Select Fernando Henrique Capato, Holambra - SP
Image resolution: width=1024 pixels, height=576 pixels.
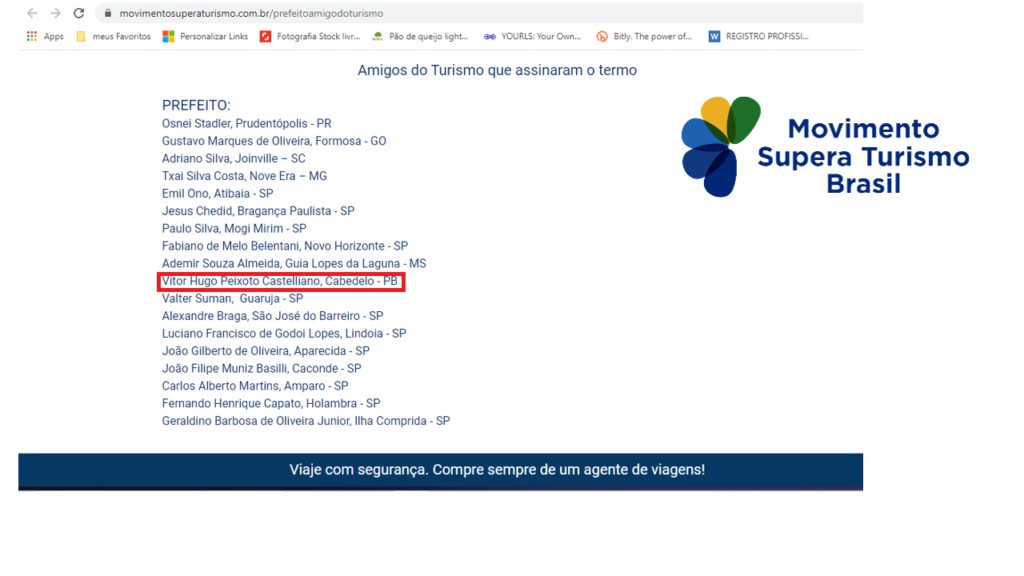pyautogui.click(x=271, y=404)
